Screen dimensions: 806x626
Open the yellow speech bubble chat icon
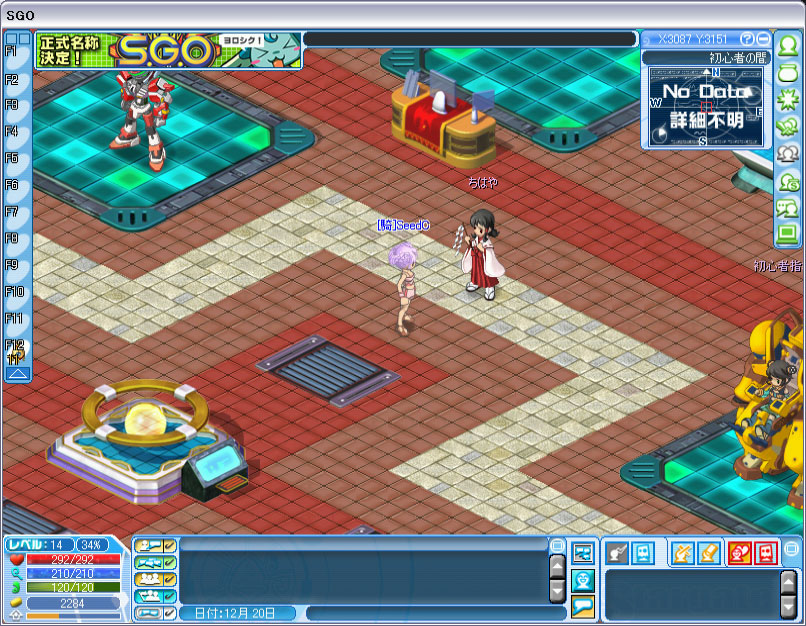coord(583,606)
